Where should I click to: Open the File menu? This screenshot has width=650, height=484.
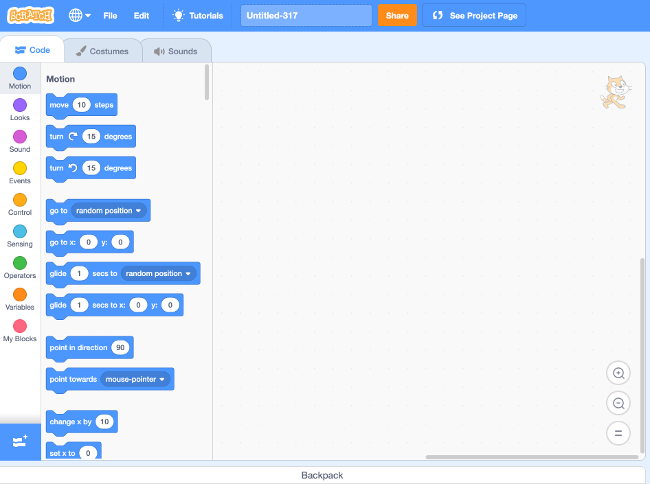pos(110,16)
